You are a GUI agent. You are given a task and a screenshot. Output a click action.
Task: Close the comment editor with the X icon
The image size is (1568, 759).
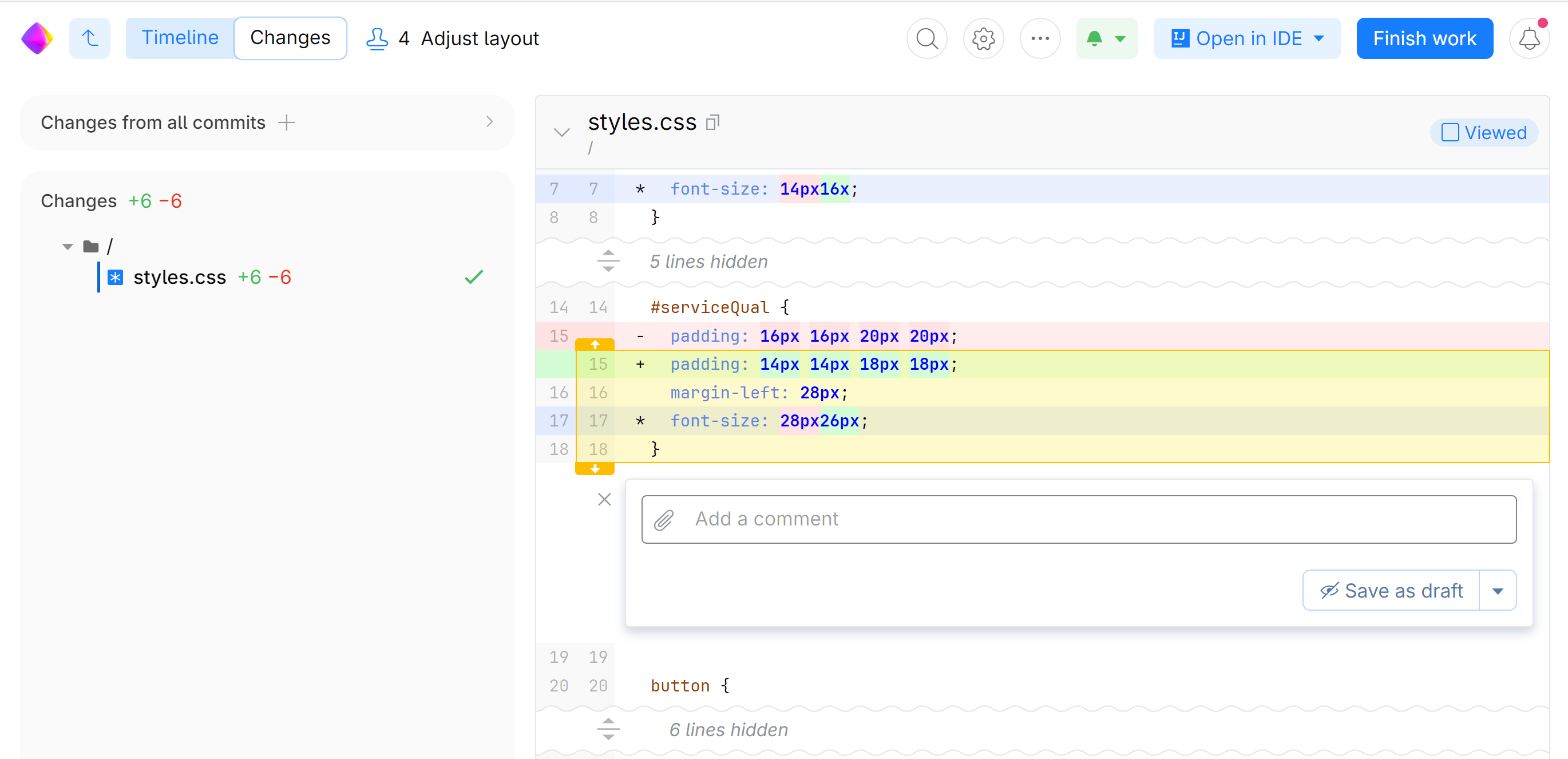(604, 499)
